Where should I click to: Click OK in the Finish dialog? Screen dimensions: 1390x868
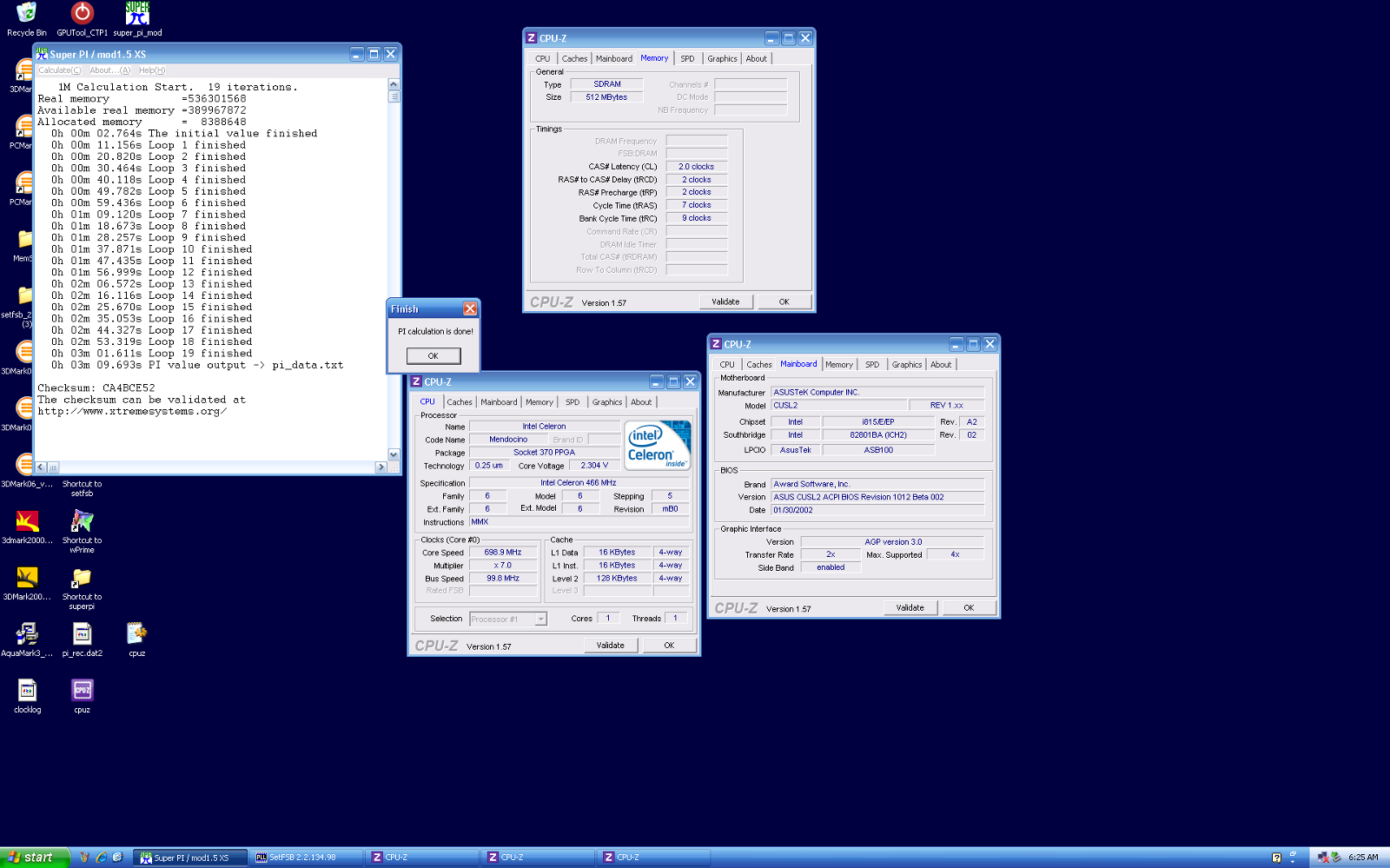[434, 355]
